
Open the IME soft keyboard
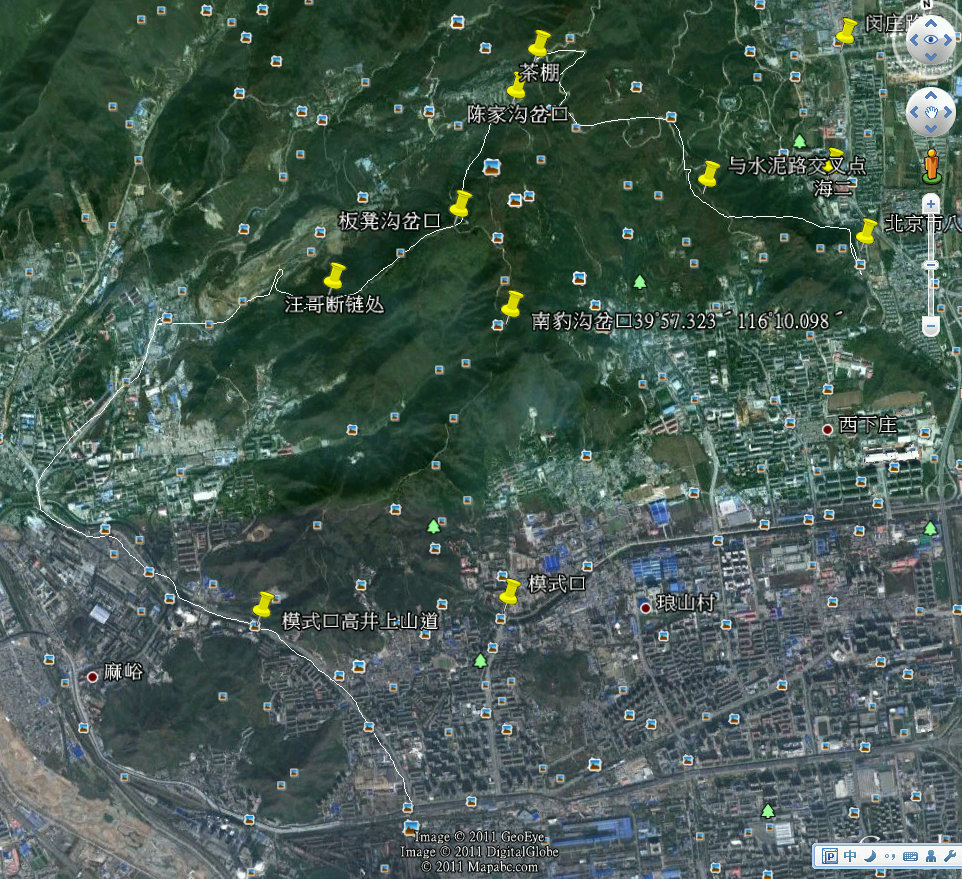[909, 857]
